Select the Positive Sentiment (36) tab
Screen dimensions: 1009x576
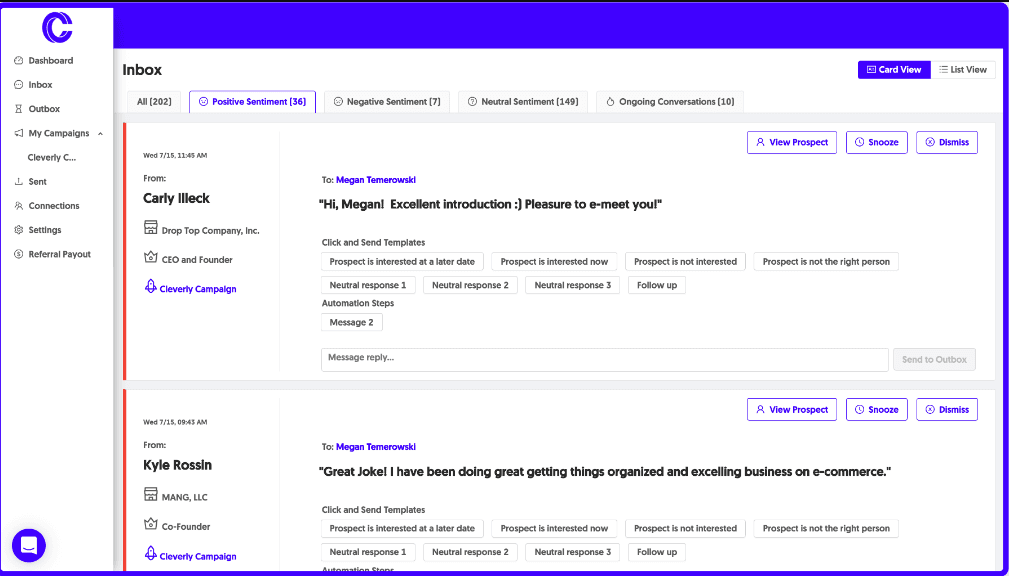(252, 102)
